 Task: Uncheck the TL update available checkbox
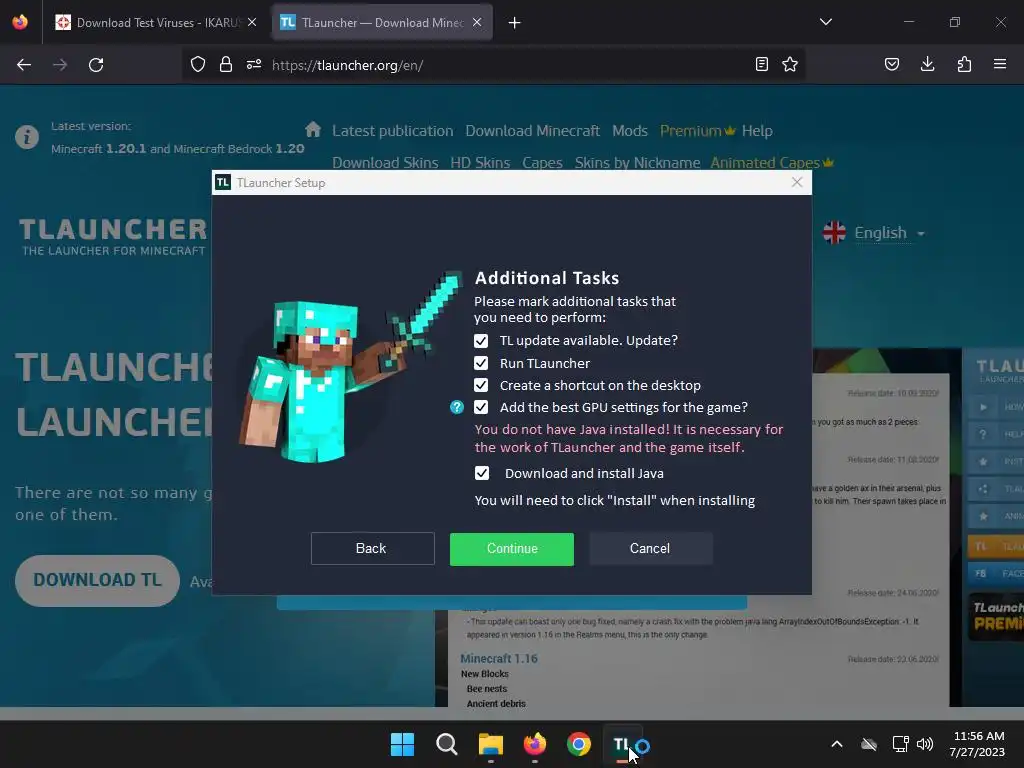[x=481, y=341]
